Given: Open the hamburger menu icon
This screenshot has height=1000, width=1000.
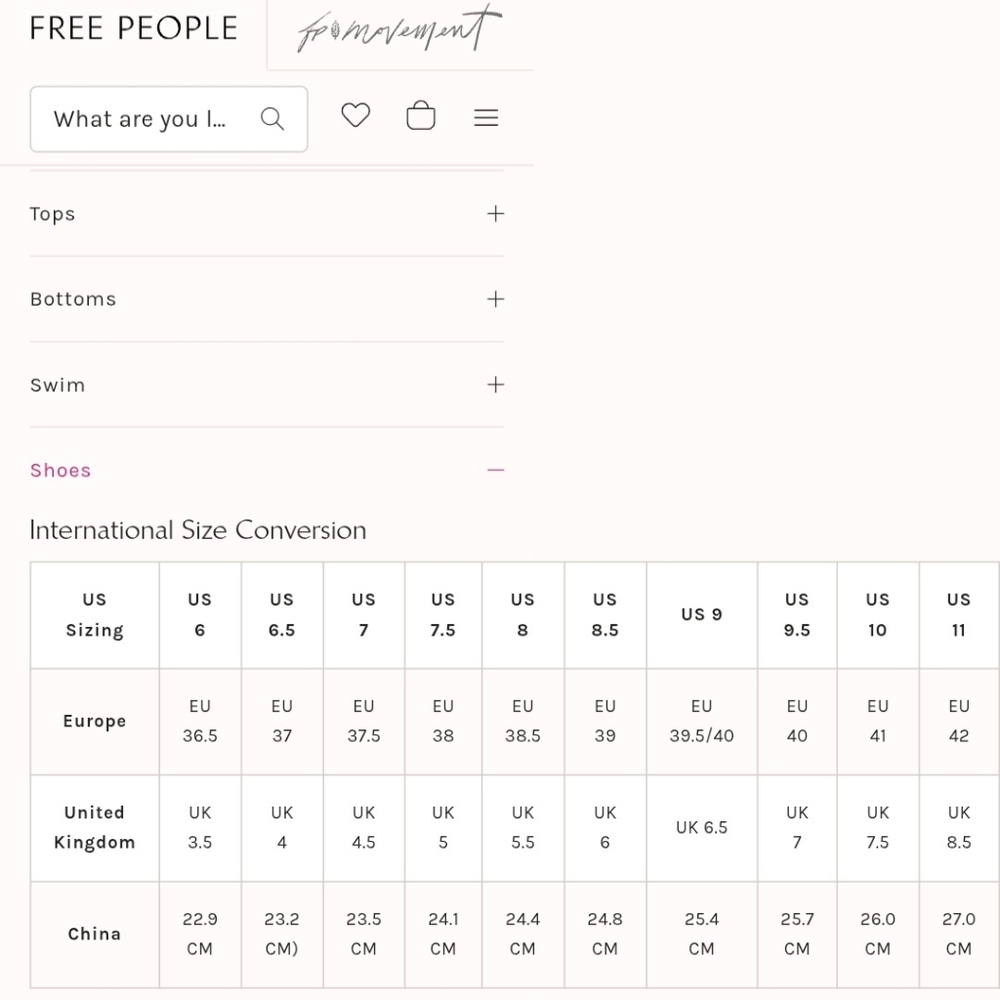Looking at the screenshot, I should 486,117.
